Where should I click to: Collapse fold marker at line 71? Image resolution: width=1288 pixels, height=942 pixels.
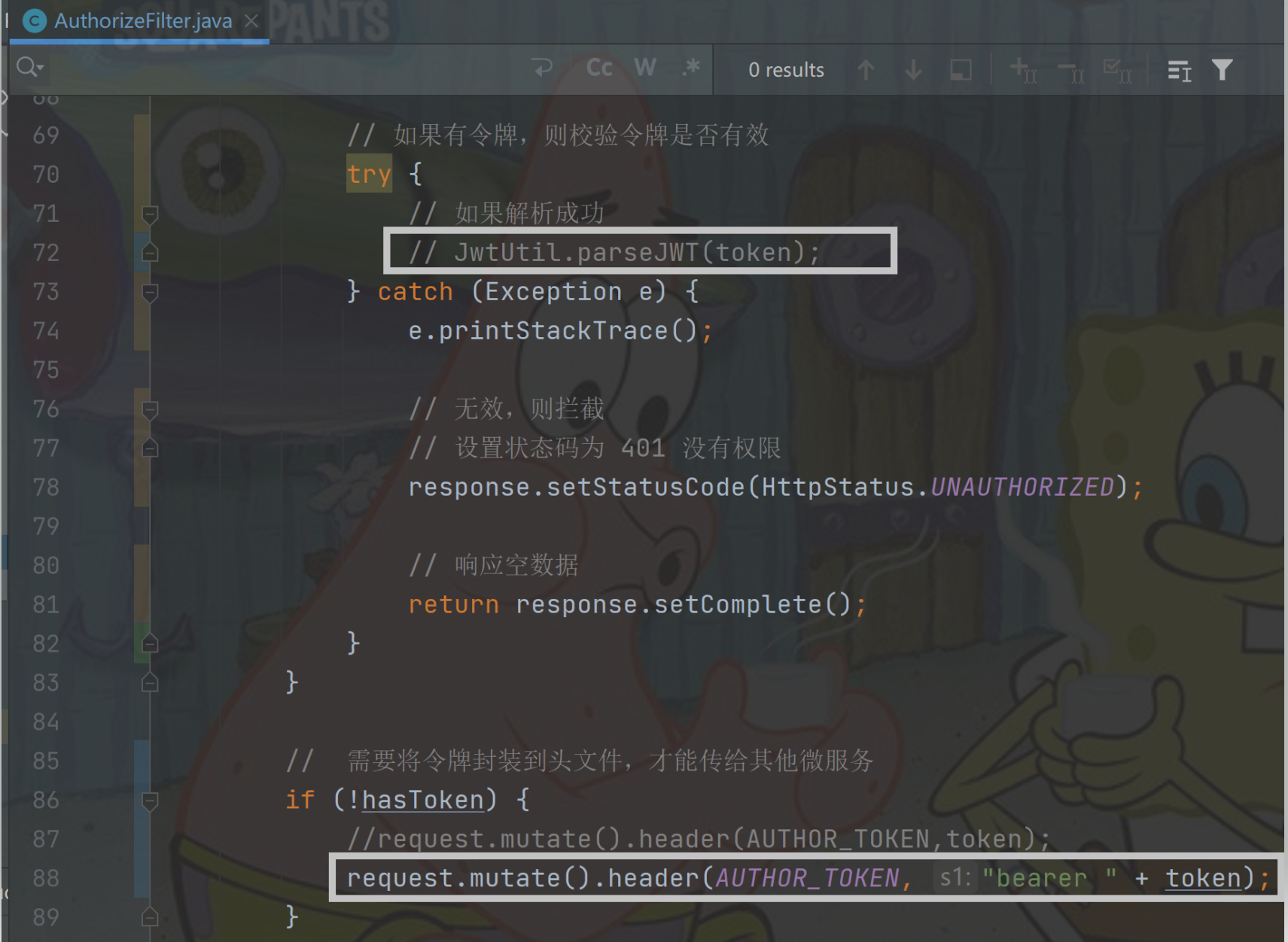click(x=150, y=214)
